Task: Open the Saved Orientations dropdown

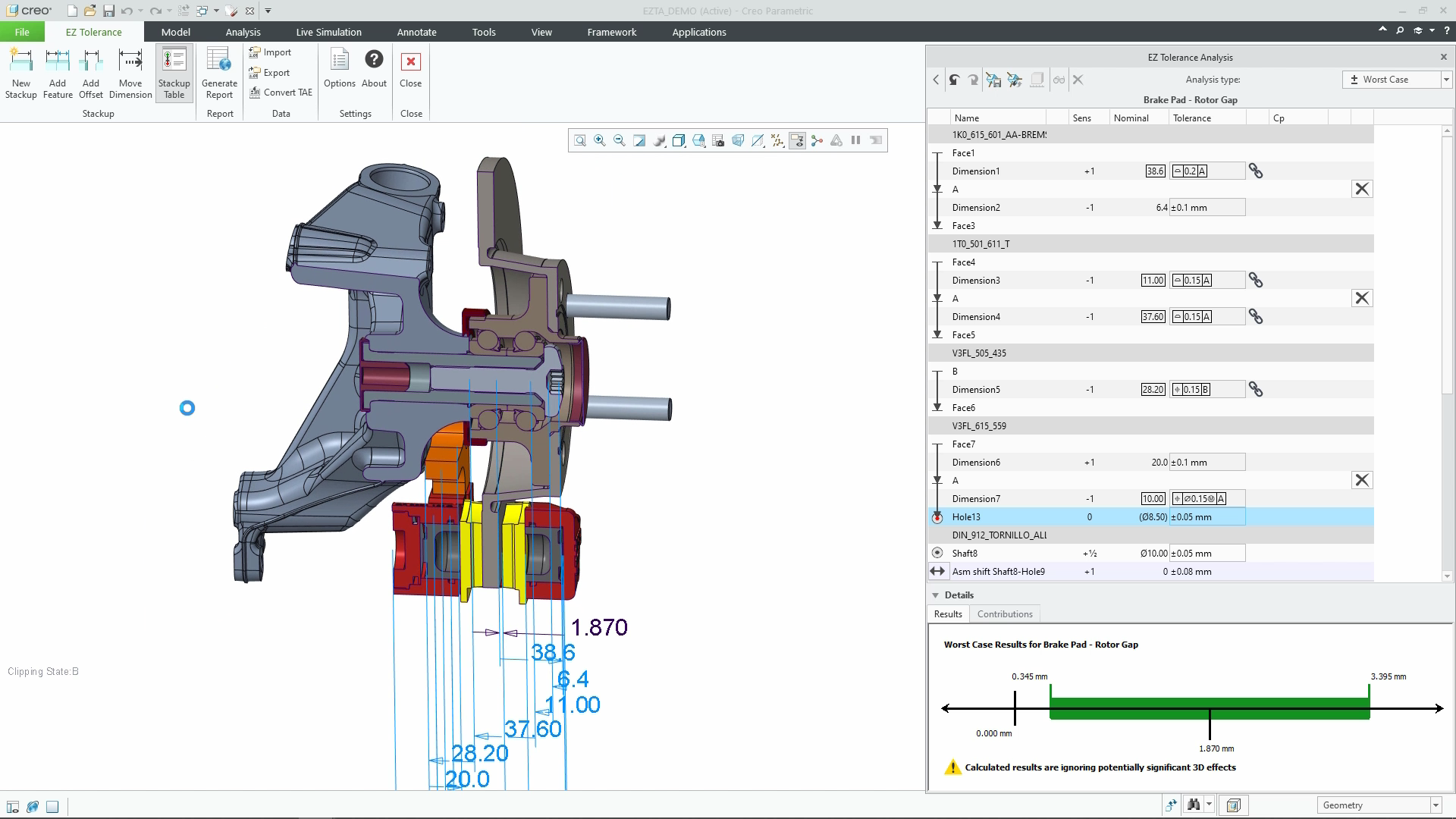Action: [698, 140]
